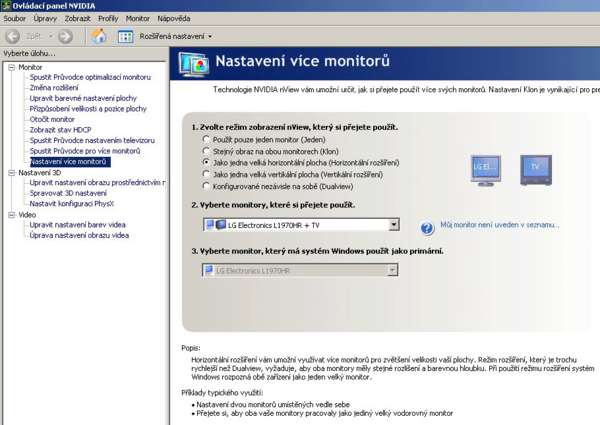This screenshot has height=425, width=600.
Task: Open the Úpravy menu
Action: 45,18
